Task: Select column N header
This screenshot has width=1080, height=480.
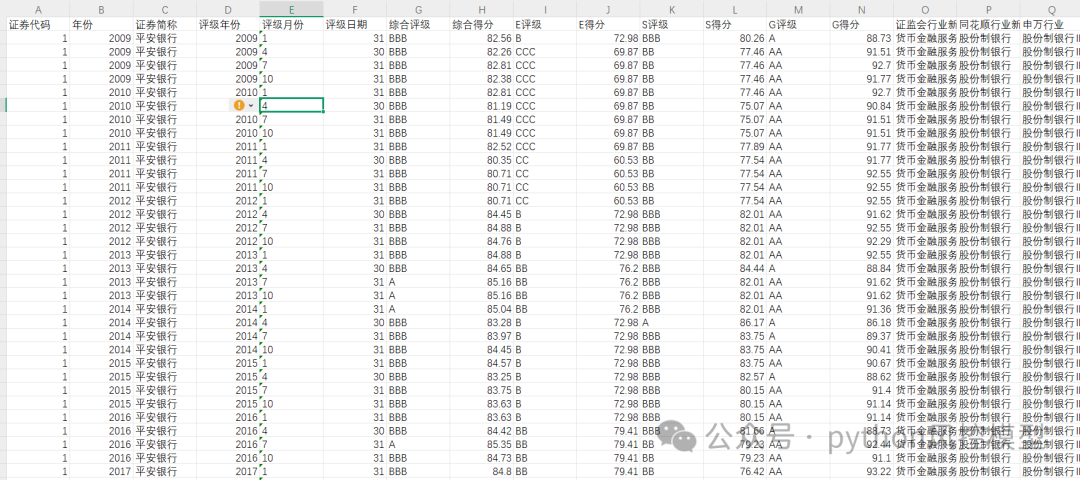Action: coord(862,10)
